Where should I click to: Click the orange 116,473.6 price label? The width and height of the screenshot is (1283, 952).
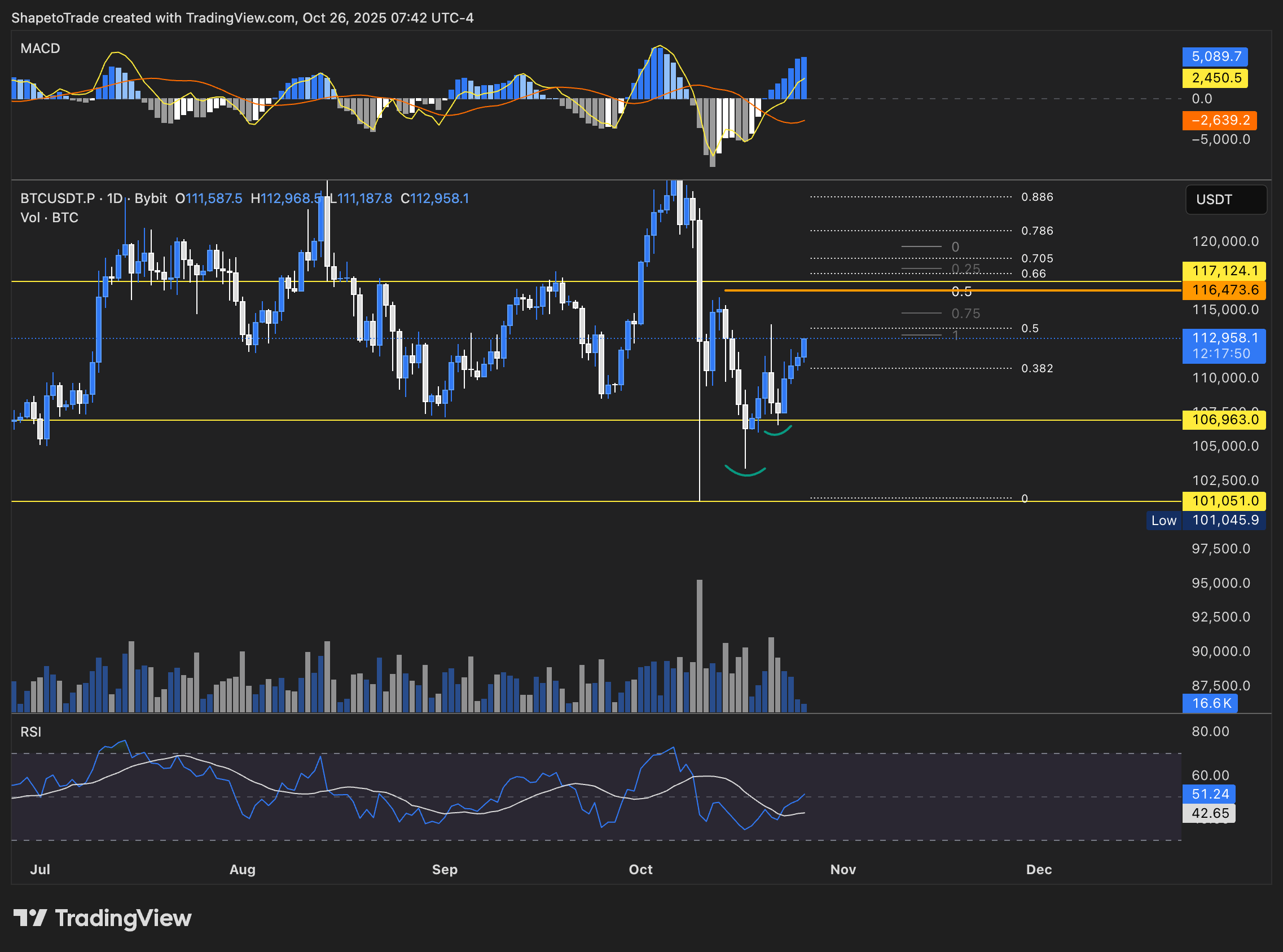(x=1224, y=290)
